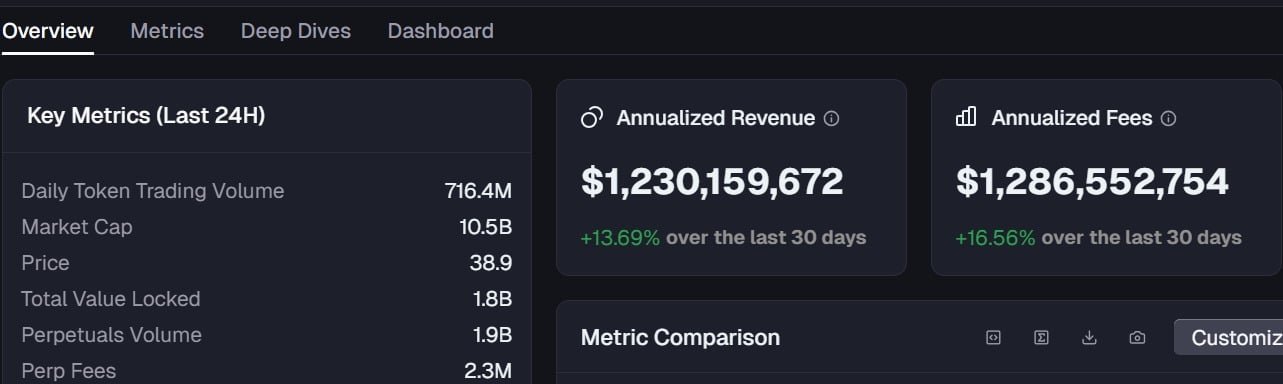Click the embed code icon in Metric Comparison
The width and height of the screenshot is (1283, 384).
click(993, 338)
